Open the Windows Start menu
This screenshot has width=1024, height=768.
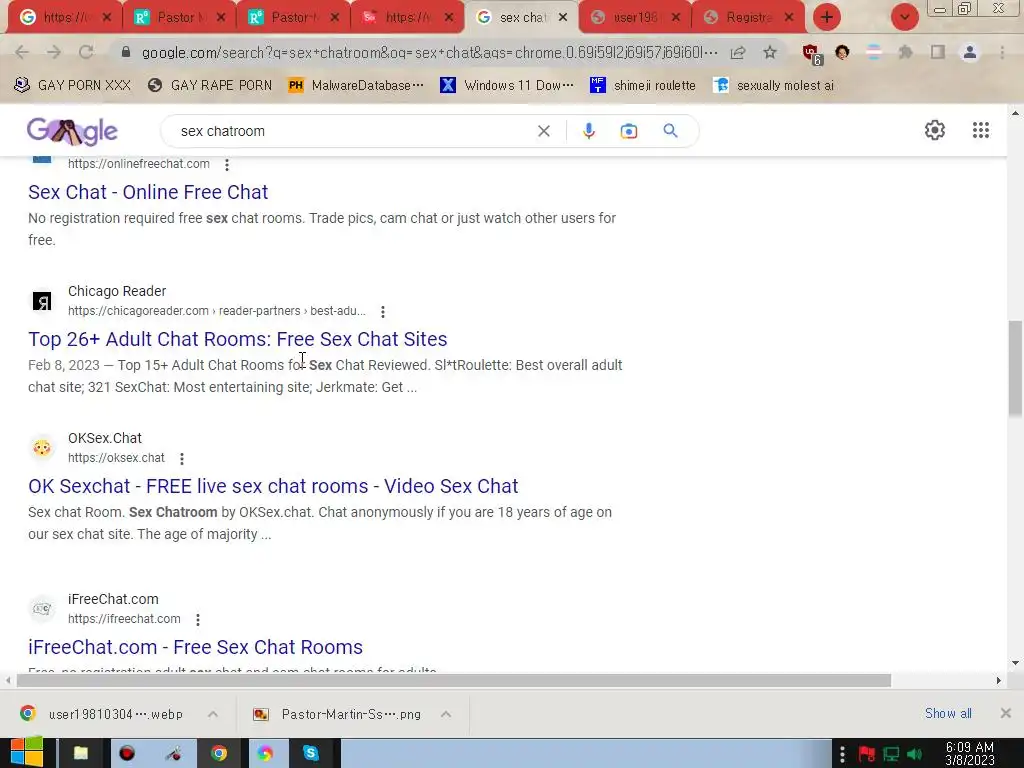(x=27, y=753)
